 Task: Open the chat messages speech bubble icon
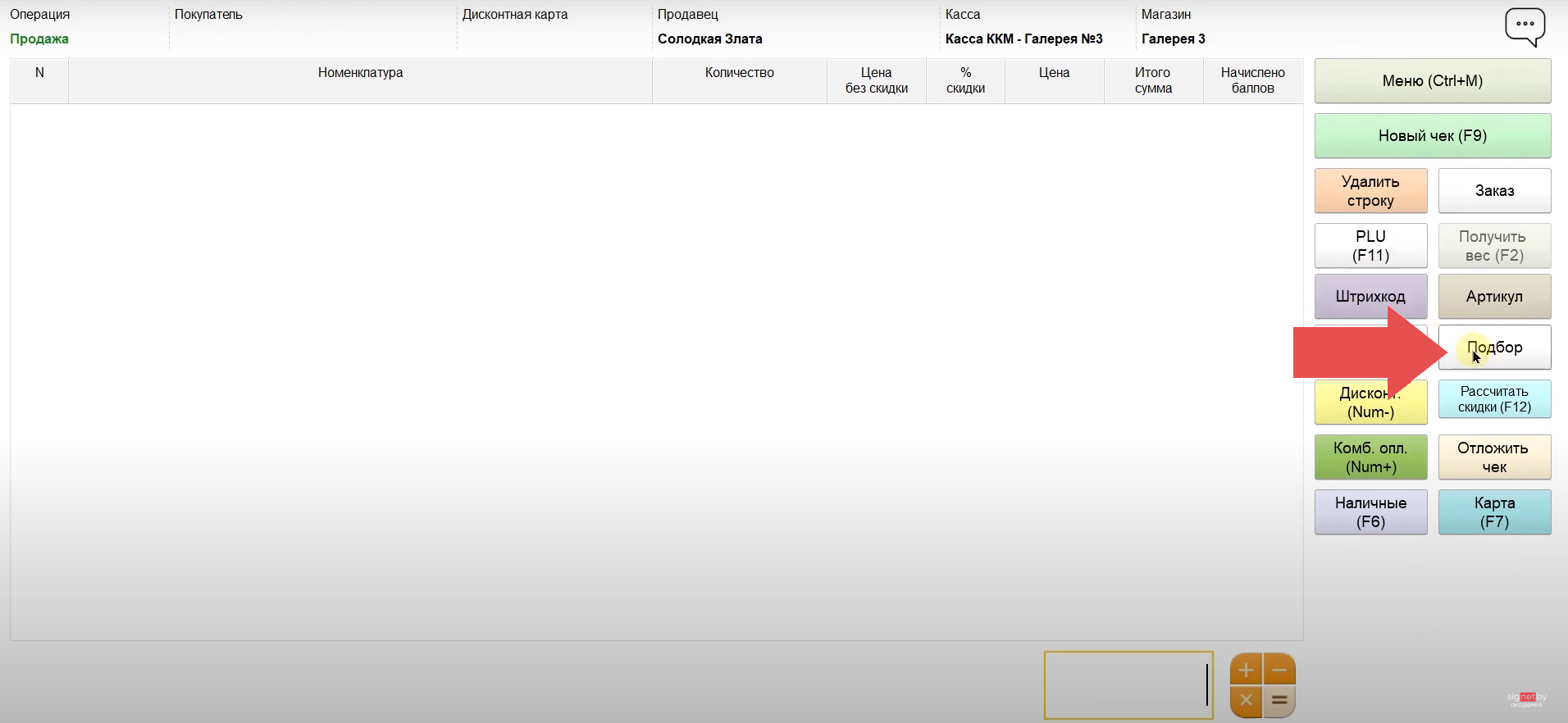1525,26
